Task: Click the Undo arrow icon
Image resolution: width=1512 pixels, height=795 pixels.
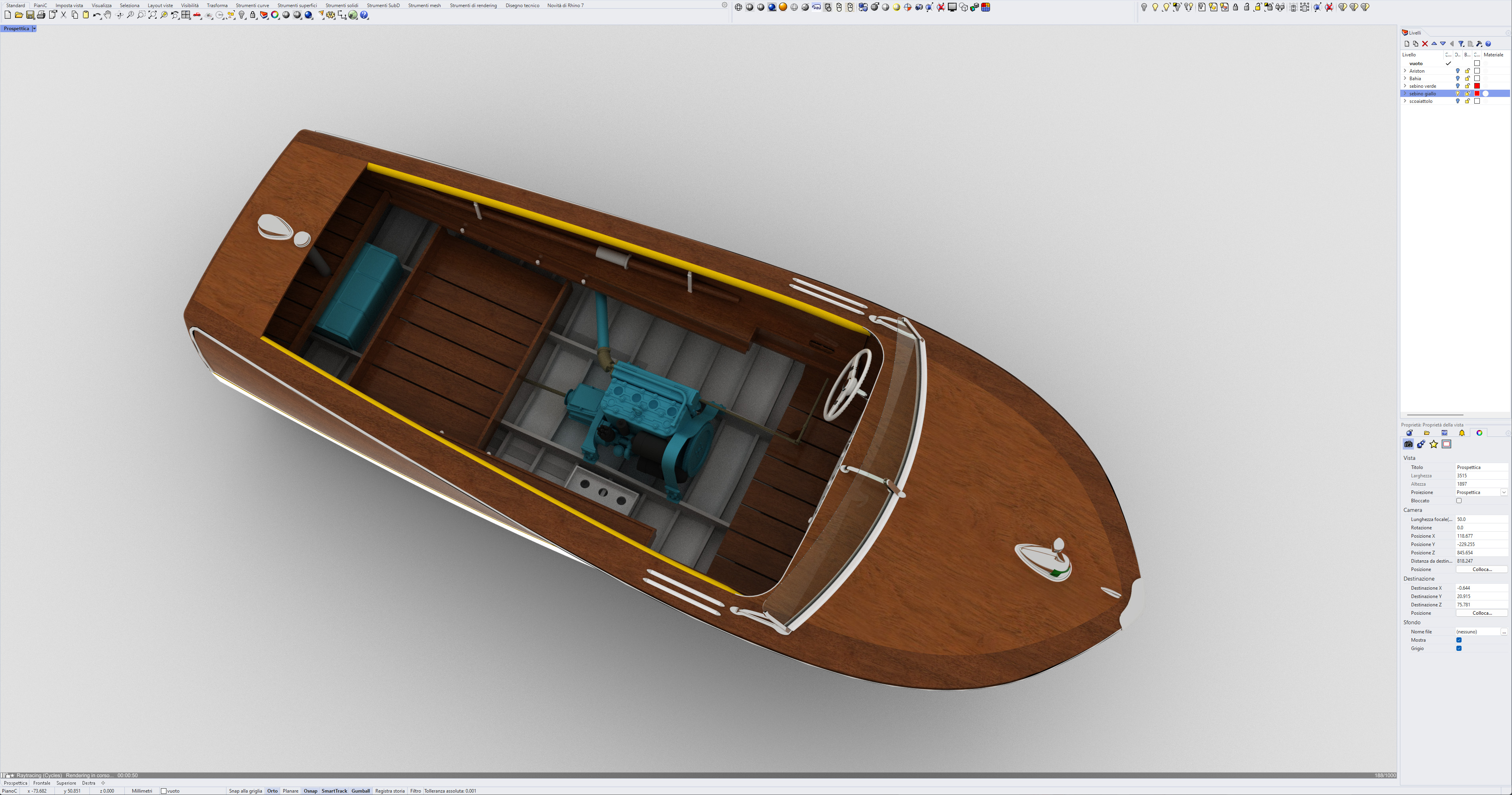Action: [x=96, y=15]
